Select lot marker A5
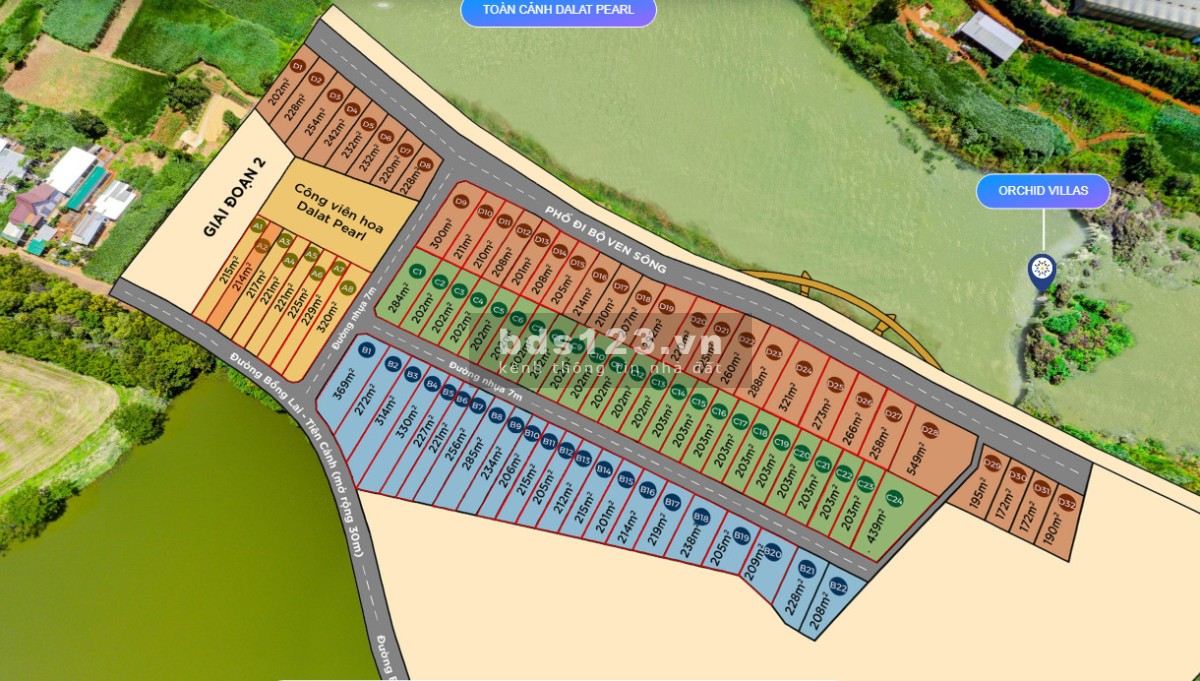 [x=312, y=255]
